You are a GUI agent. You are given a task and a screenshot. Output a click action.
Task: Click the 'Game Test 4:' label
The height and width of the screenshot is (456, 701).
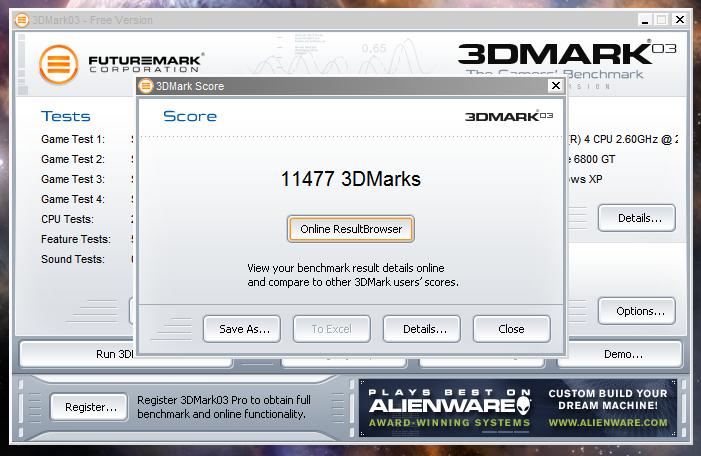click(73, 199)
